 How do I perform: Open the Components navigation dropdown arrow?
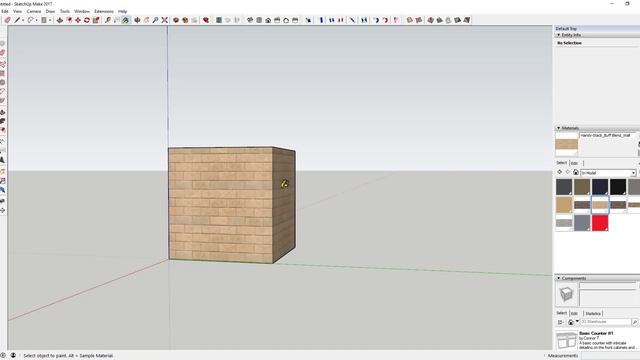(x=577, y=321)
